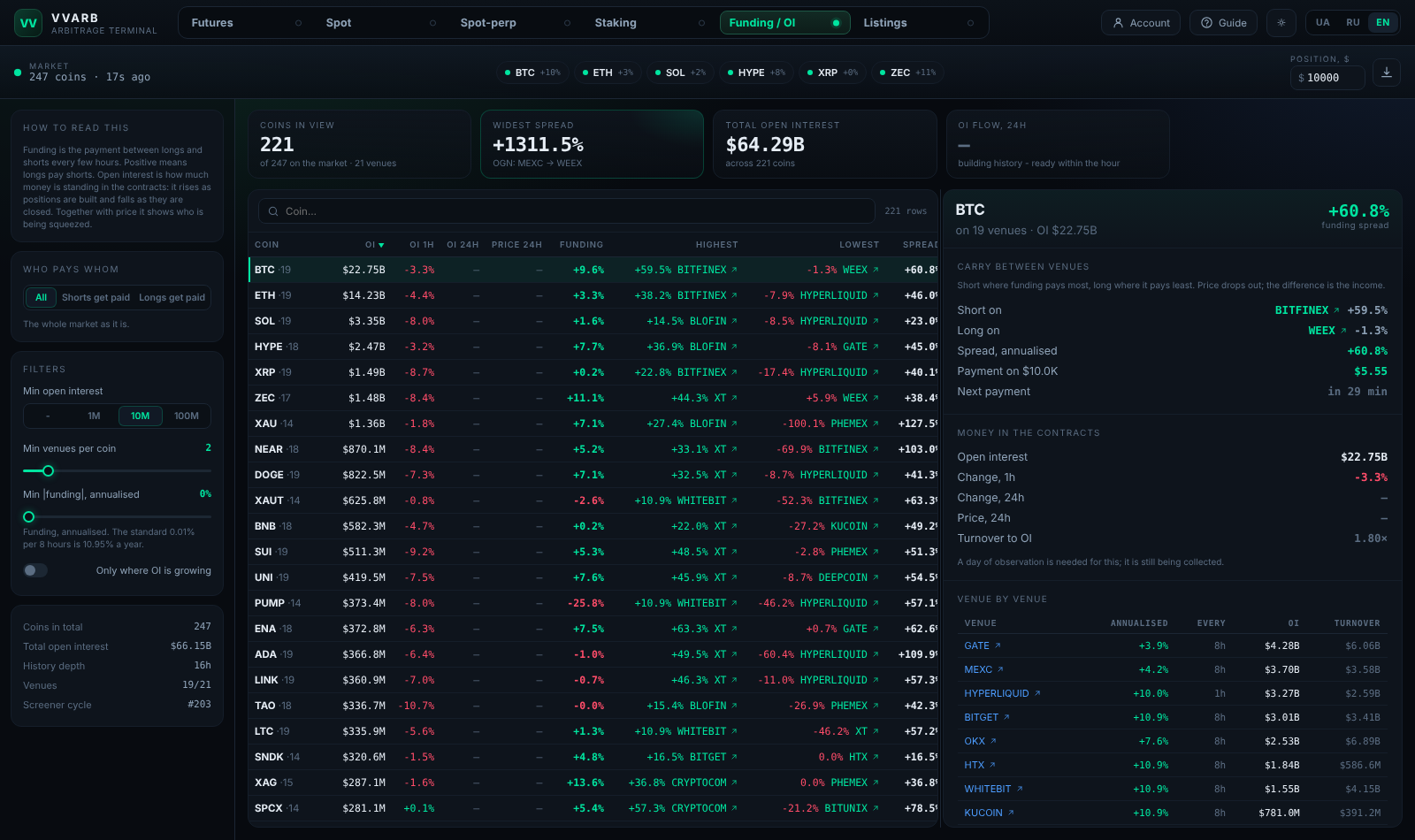Open BITFINEX external link arrow in BTC row

tap(734, 270)
